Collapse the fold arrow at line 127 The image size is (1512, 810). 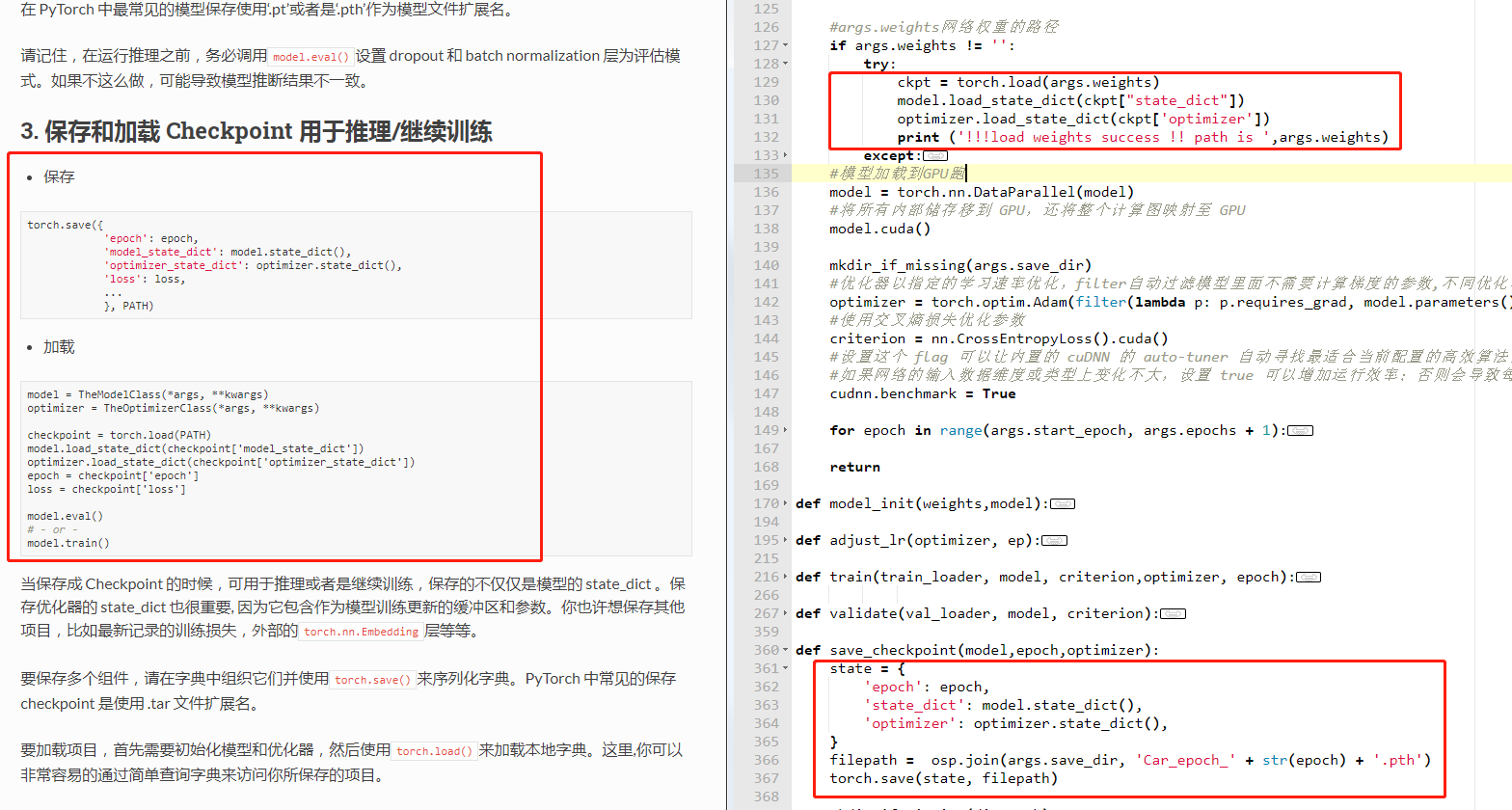coord(786,45)
